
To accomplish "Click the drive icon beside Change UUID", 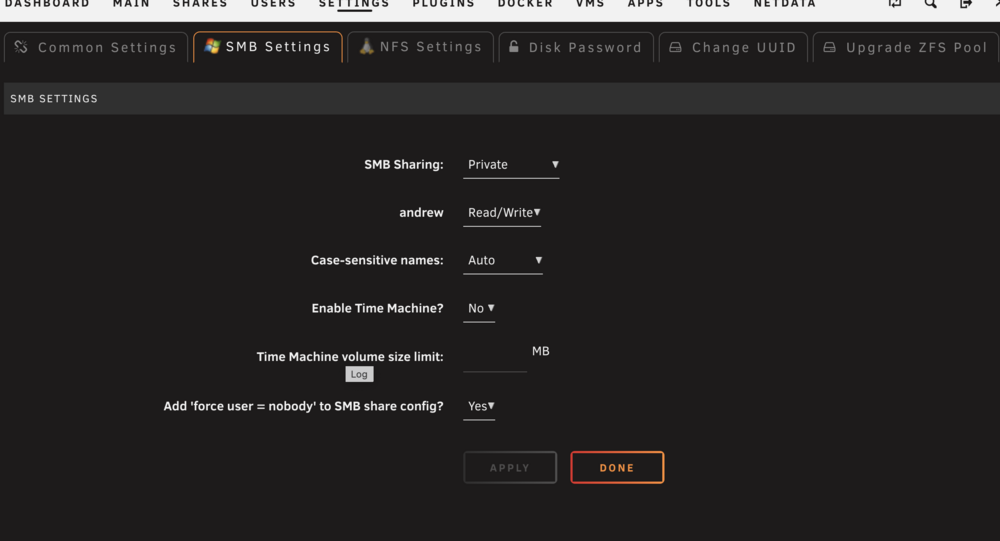I will 675,47.
